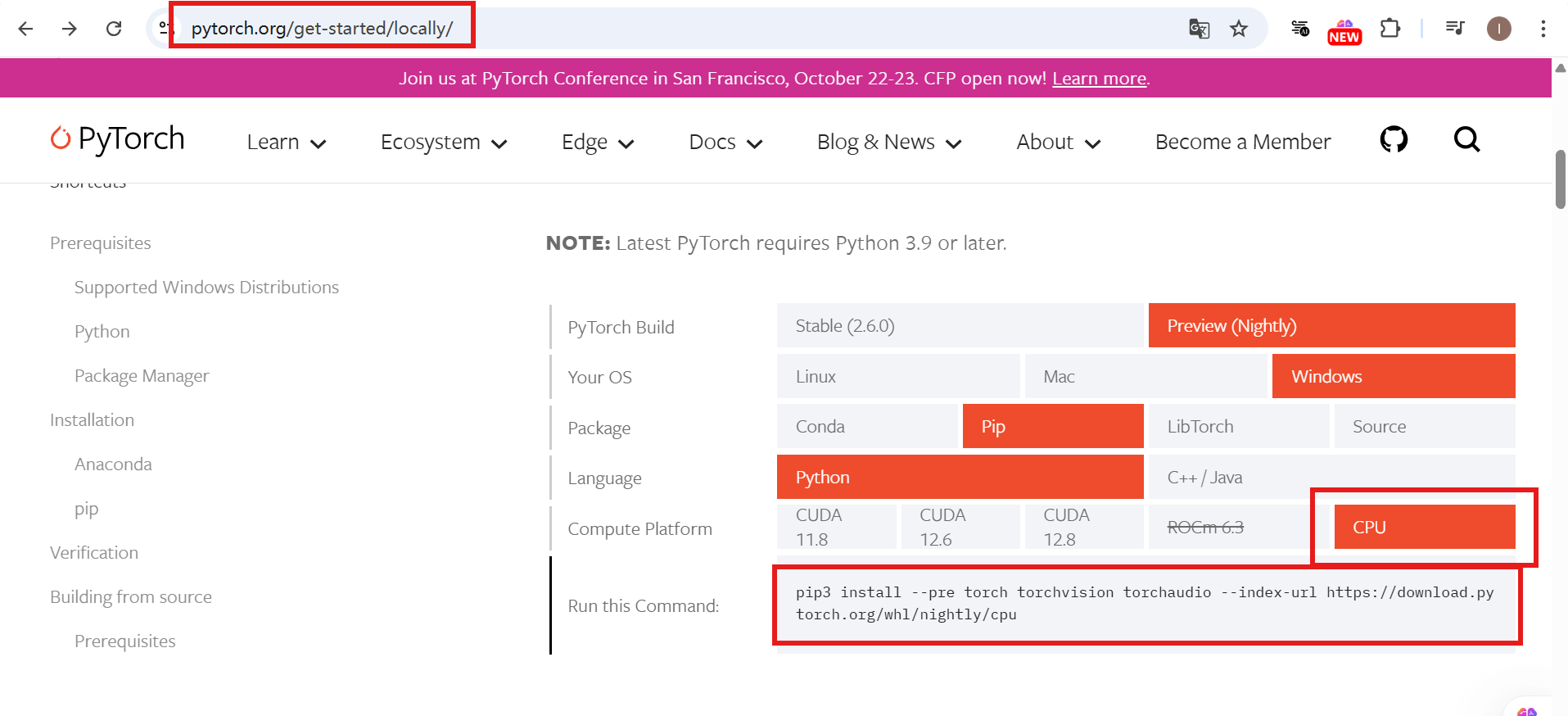Choose Linux as your OS
Image resolution: width=1568 pixels, height=716 pixels.
tap(897, 377)
